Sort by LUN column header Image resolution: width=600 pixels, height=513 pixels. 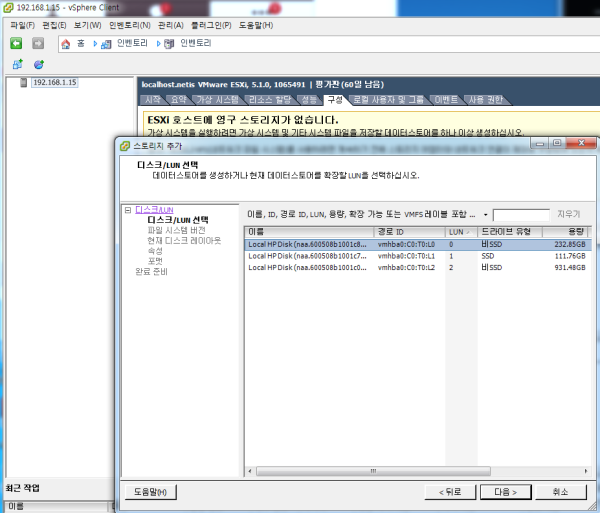pyautogui.click(x=461, y=232)
